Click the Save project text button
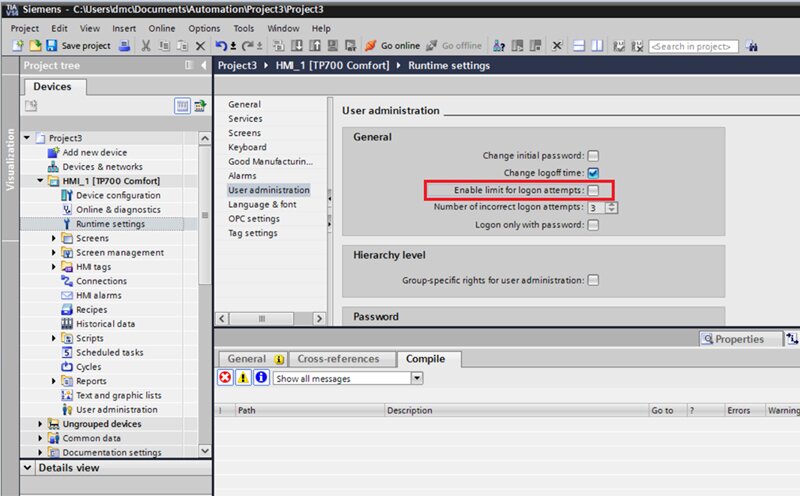800x496 pixels. click(x=86, y=46)
